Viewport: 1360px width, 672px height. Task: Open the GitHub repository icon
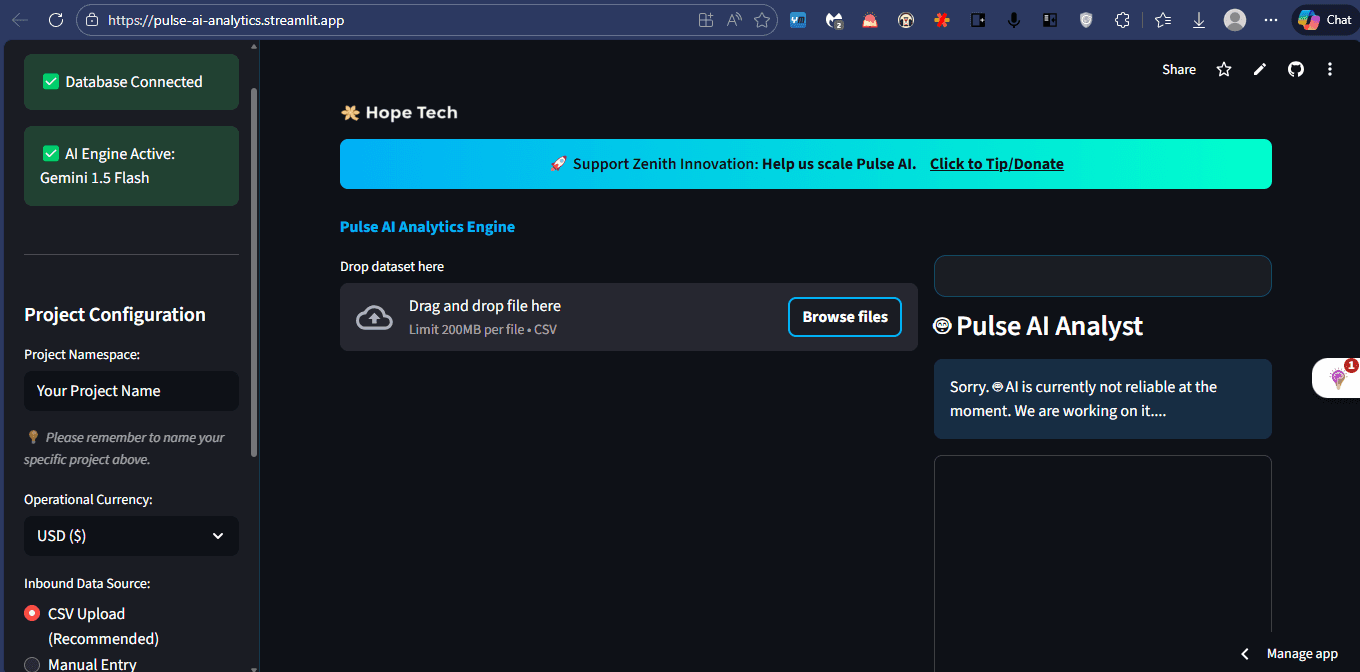click(x=1296, y=69)
